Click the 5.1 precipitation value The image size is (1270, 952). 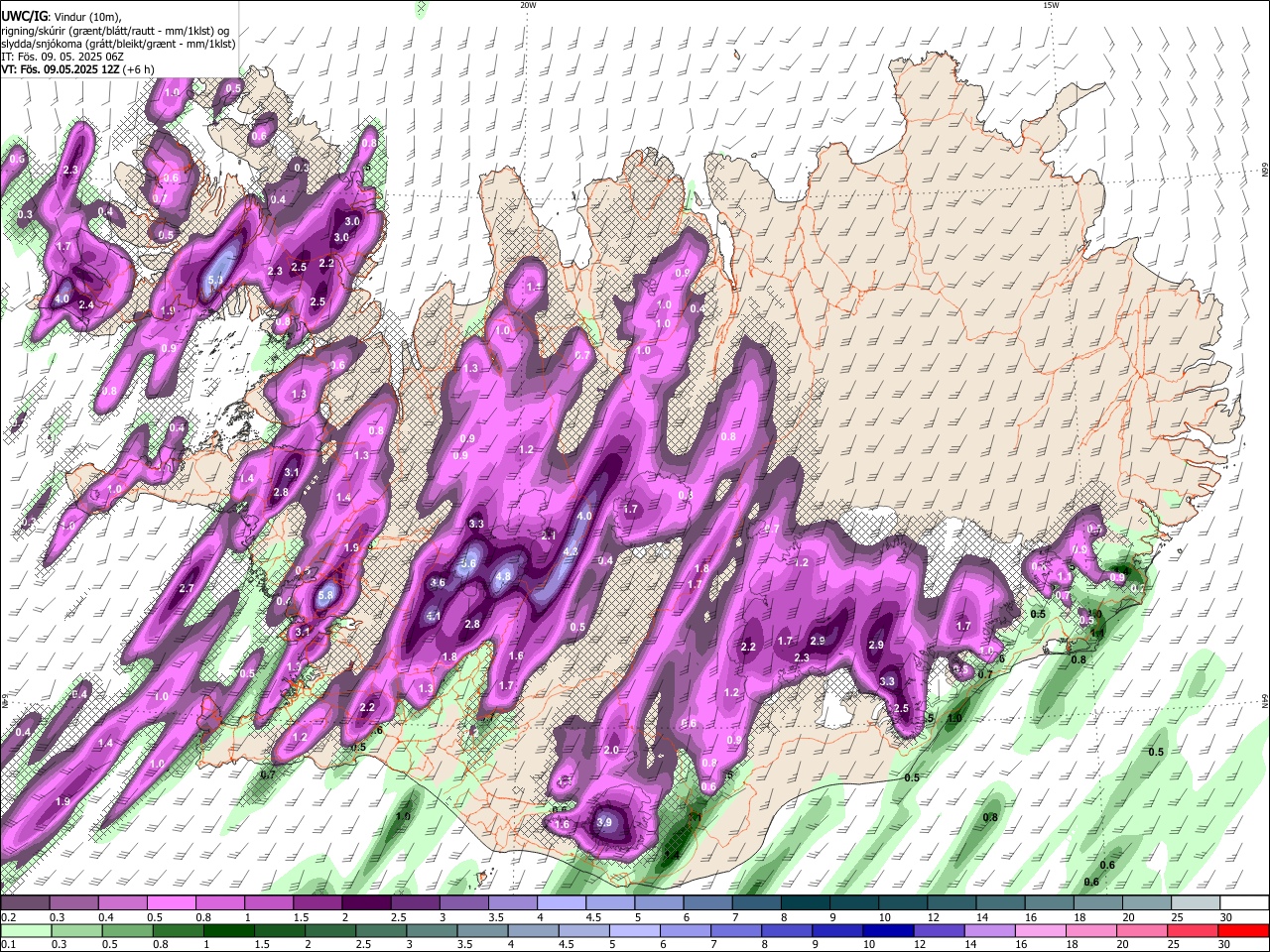click(x=215, y=282)
